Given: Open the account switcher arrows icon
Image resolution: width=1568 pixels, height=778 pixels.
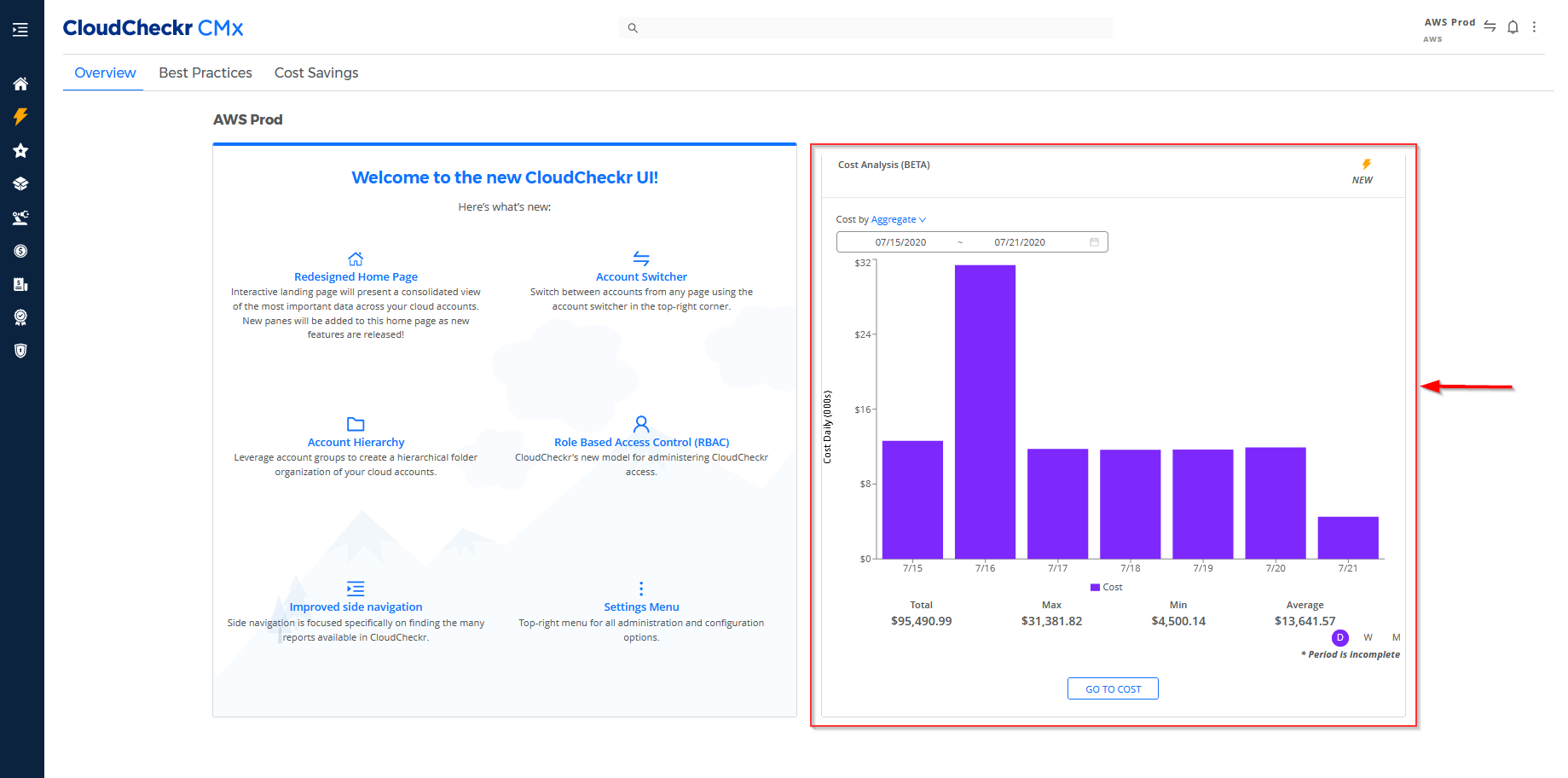Looking at the screenshot, I should click(1490, 26).
